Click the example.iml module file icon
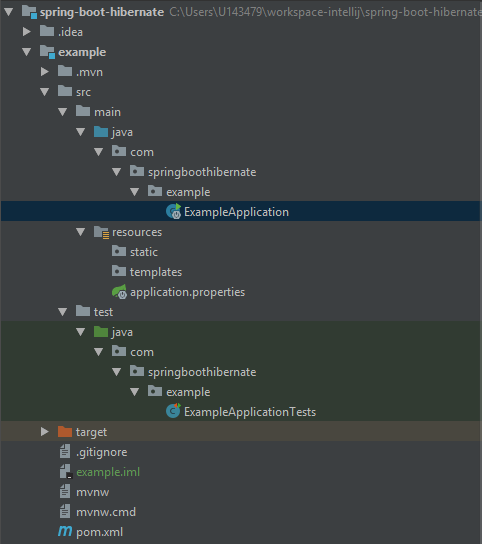This screenshot has height=544, width=482. (x=66, y=472)
